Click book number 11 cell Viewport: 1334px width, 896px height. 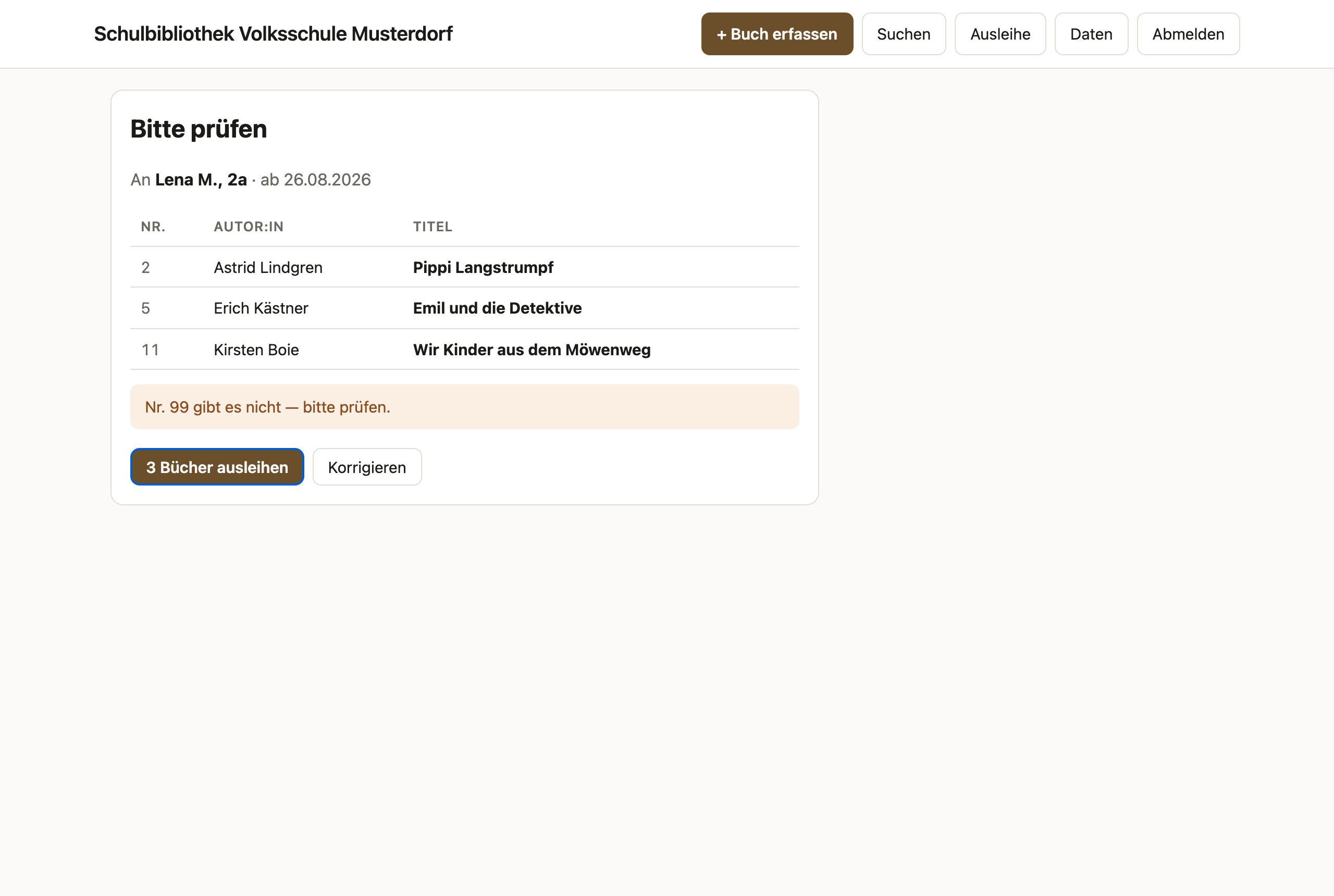(150, 349)
